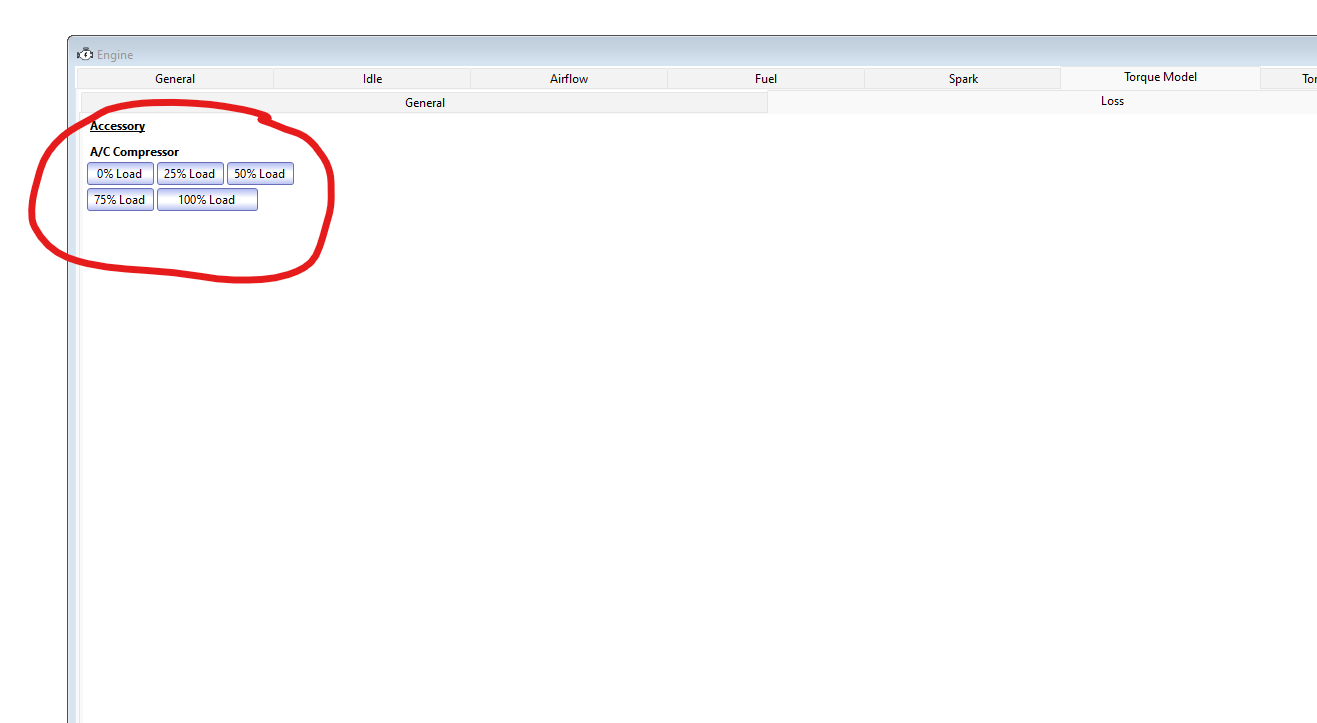Click the Engine title text
This screenshot has width=1317, height=723.
pyautogui.click(x=115, y=55)
